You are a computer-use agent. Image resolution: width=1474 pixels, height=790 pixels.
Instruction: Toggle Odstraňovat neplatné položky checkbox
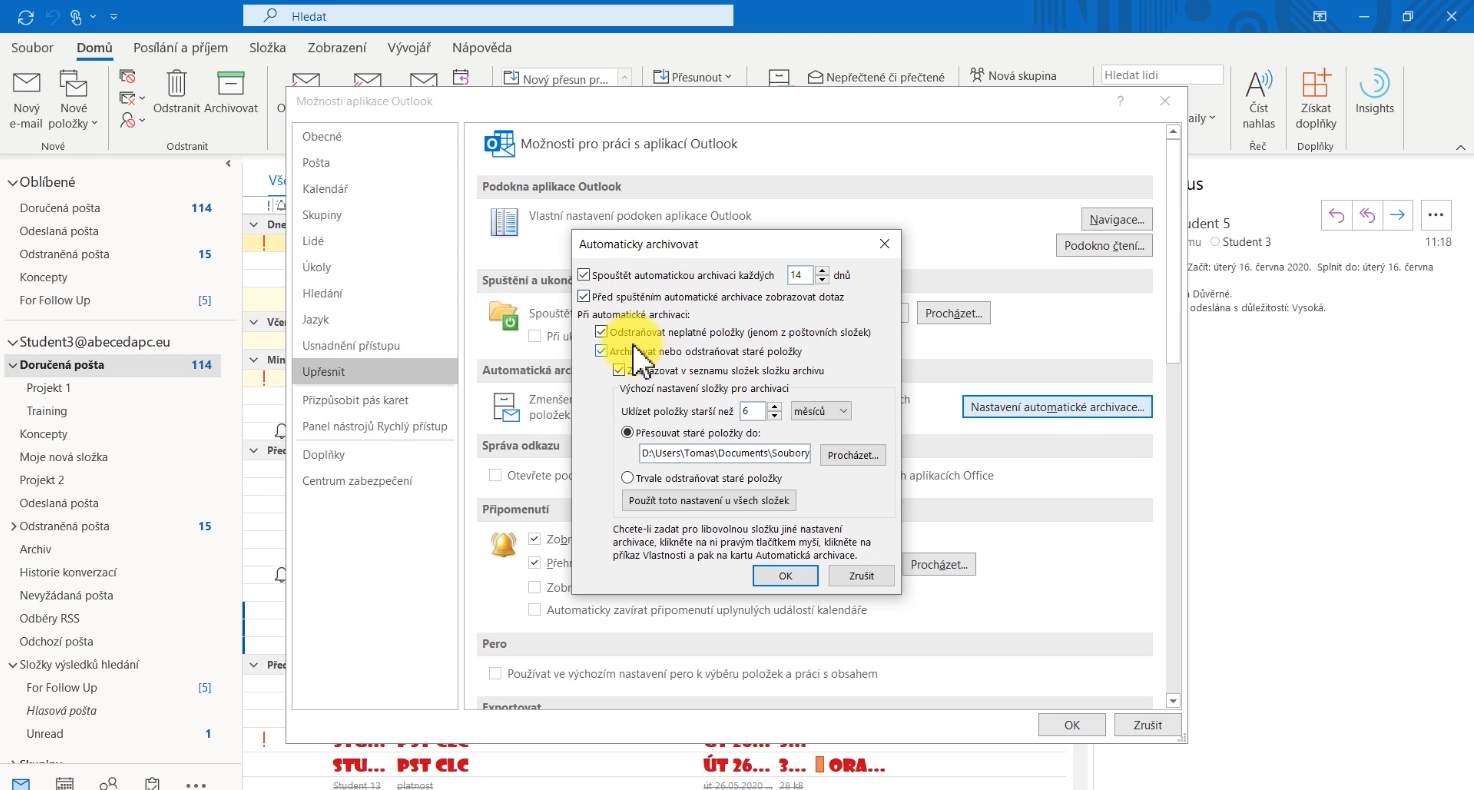[601, 332]
